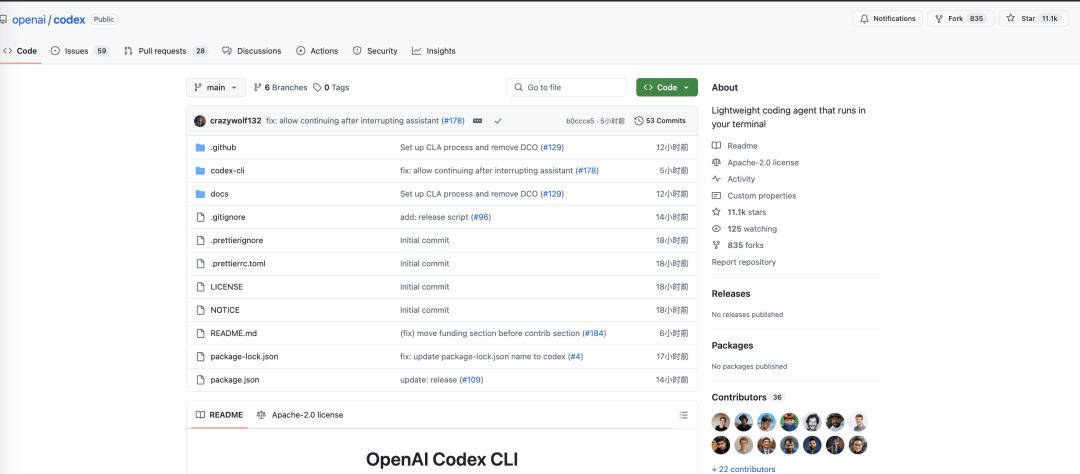Open the docs folder

(219, 194)
